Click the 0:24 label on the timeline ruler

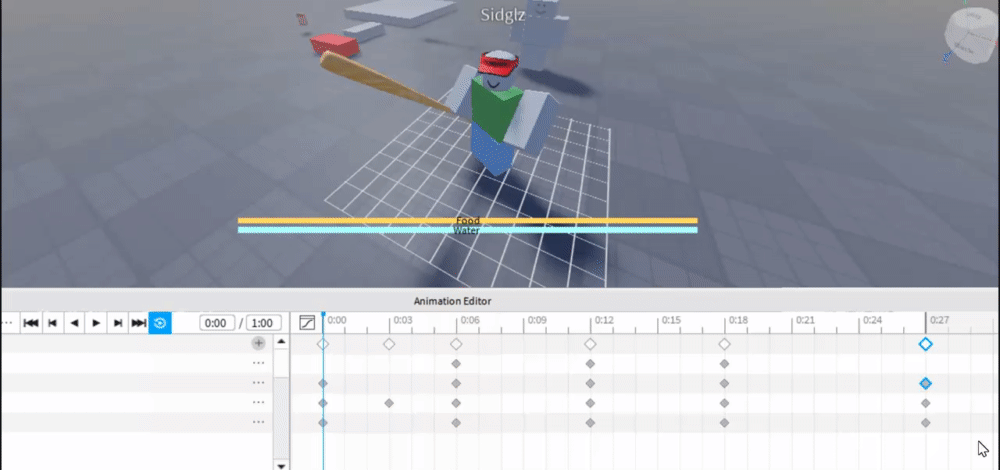pos(872,320)
